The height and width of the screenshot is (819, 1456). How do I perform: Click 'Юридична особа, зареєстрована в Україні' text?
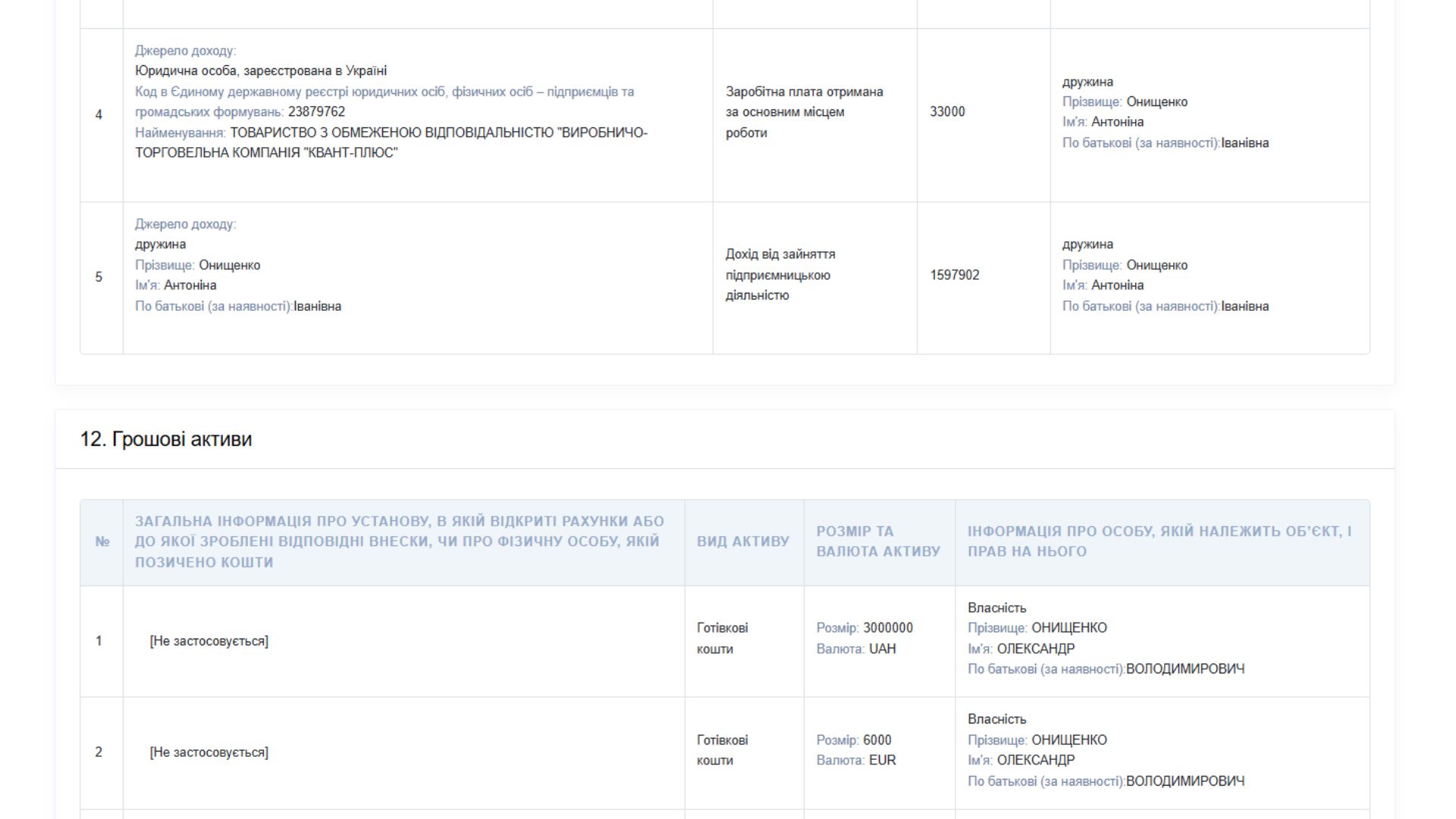pyautogui.click(x=261, y=71)
